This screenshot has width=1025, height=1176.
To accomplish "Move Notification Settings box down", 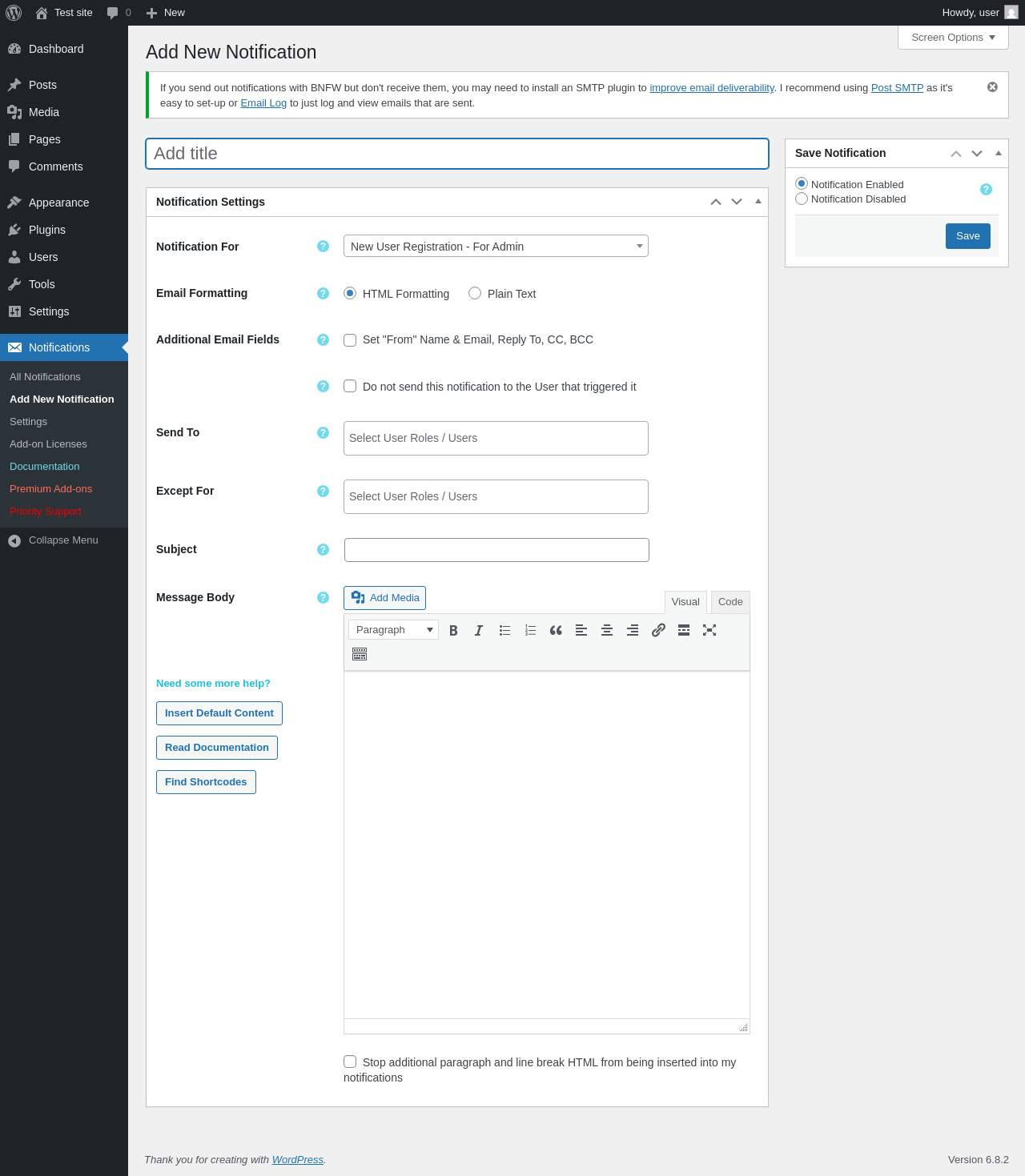I will pyautogui.click(x=737, y=202).
